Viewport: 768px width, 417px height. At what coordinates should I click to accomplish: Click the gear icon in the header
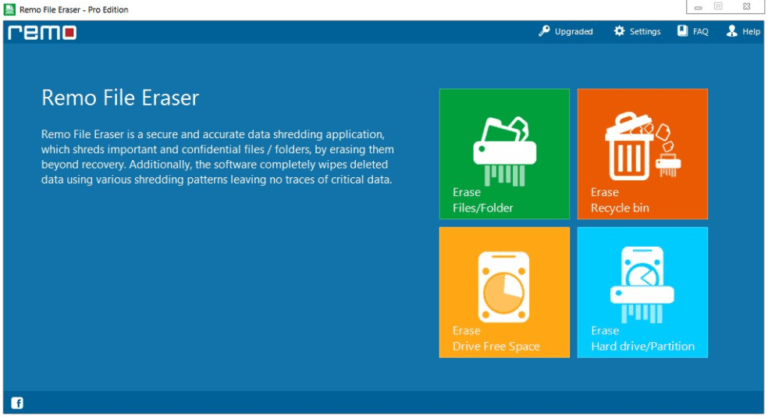619,31
